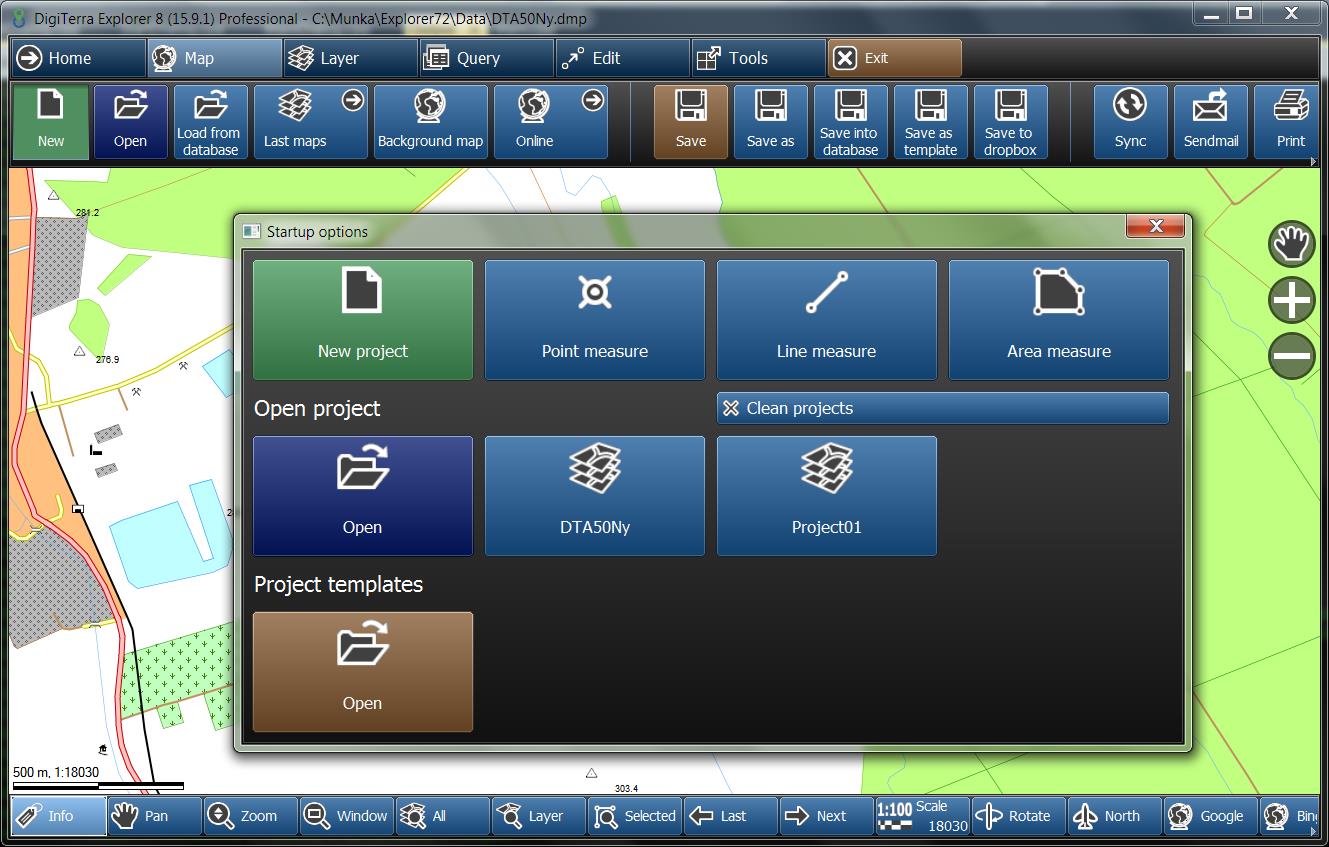The height and width of the screenshot is (847, 1329).
Task: Switch to the Home tab
Action: 79,58
